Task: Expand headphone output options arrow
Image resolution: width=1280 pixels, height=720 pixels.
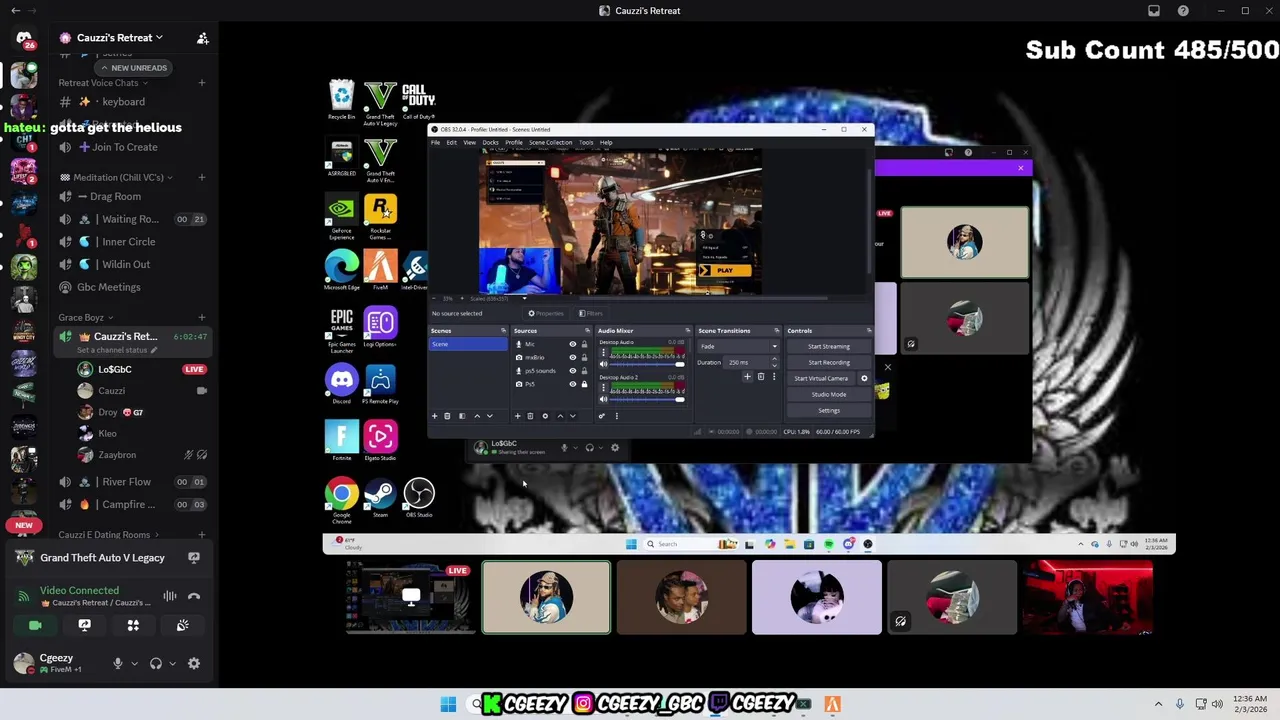Action: tap(172, 663)
